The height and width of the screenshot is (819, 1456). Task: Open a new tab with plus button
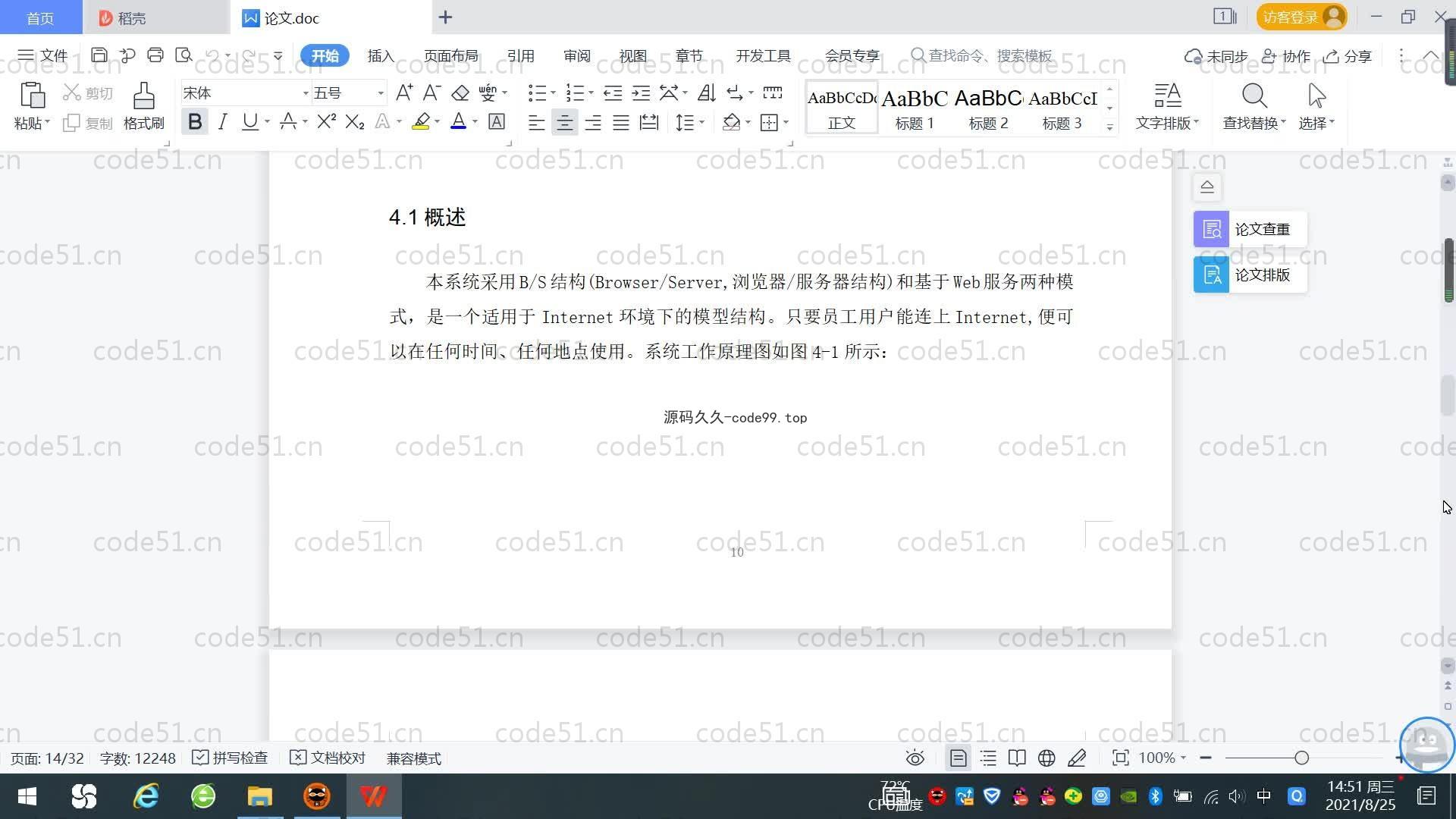point(446,17)
